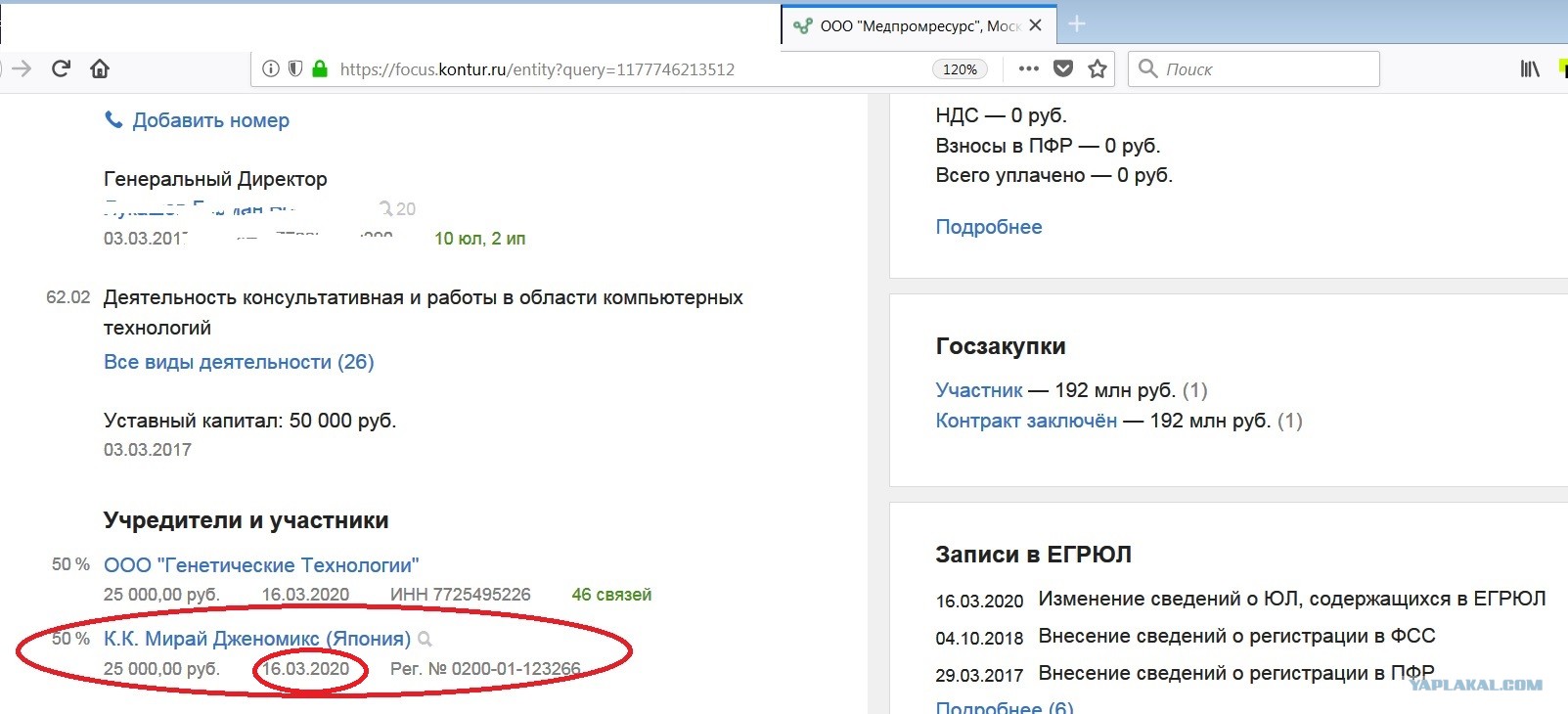Click the Записи в ЕГРЮЛ heading

[x=1033, y=555]
